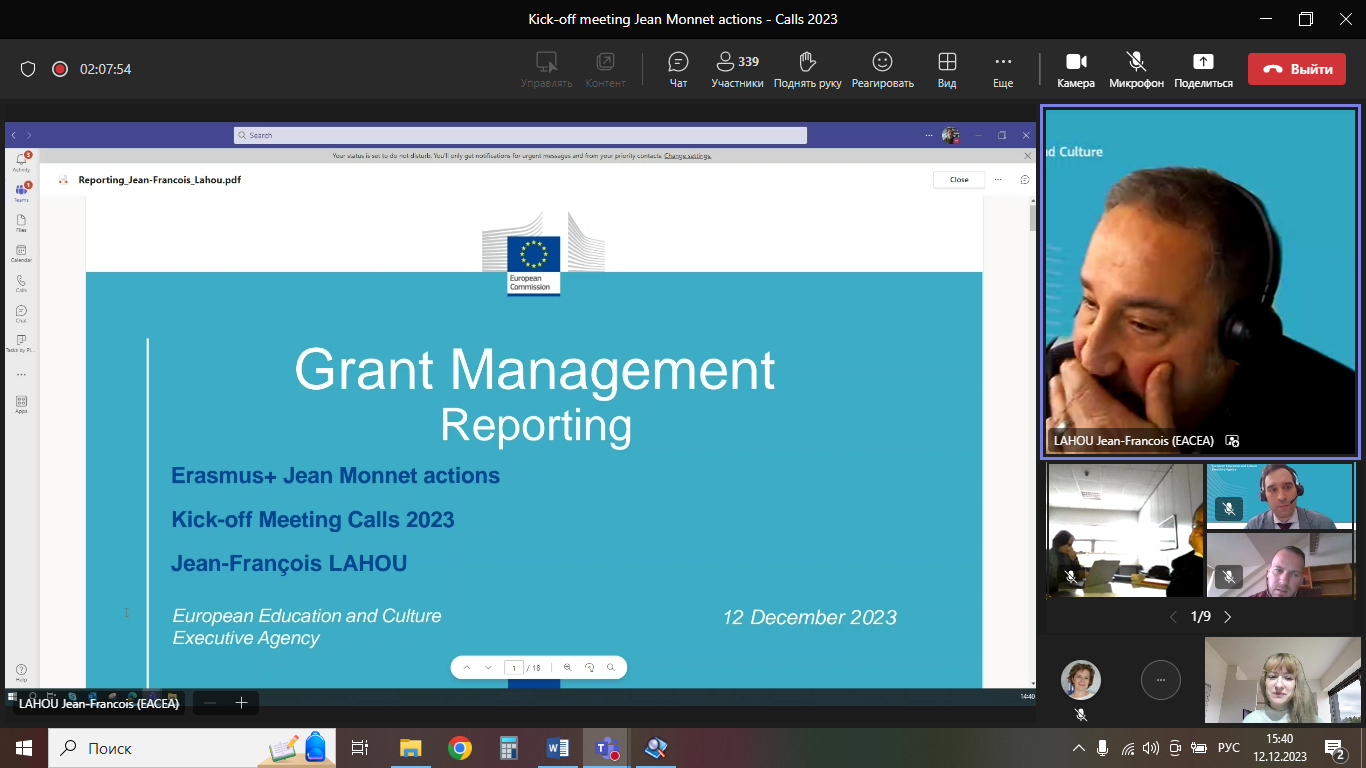Unmute the microphone (Микрофон)
Viewport: 1366px width, 768px height.
pyautogui.click(x=1136, y=70)
